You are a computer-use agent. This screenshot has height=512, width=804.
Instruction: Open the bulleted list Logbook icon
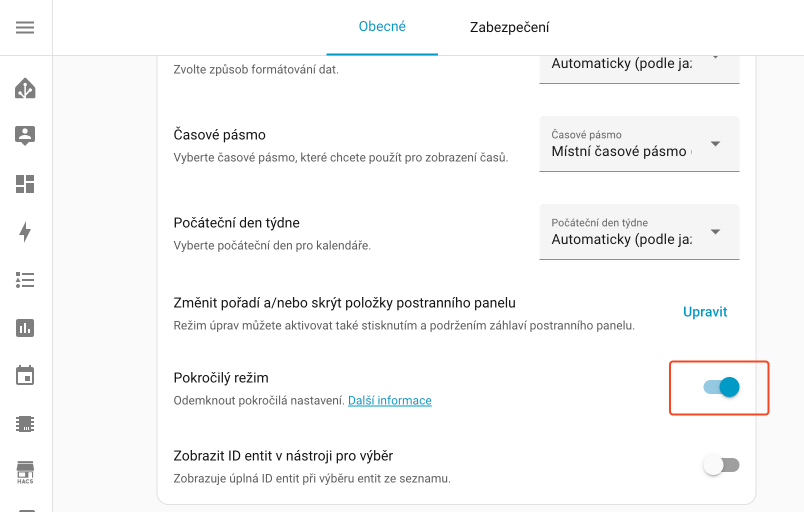25,280
